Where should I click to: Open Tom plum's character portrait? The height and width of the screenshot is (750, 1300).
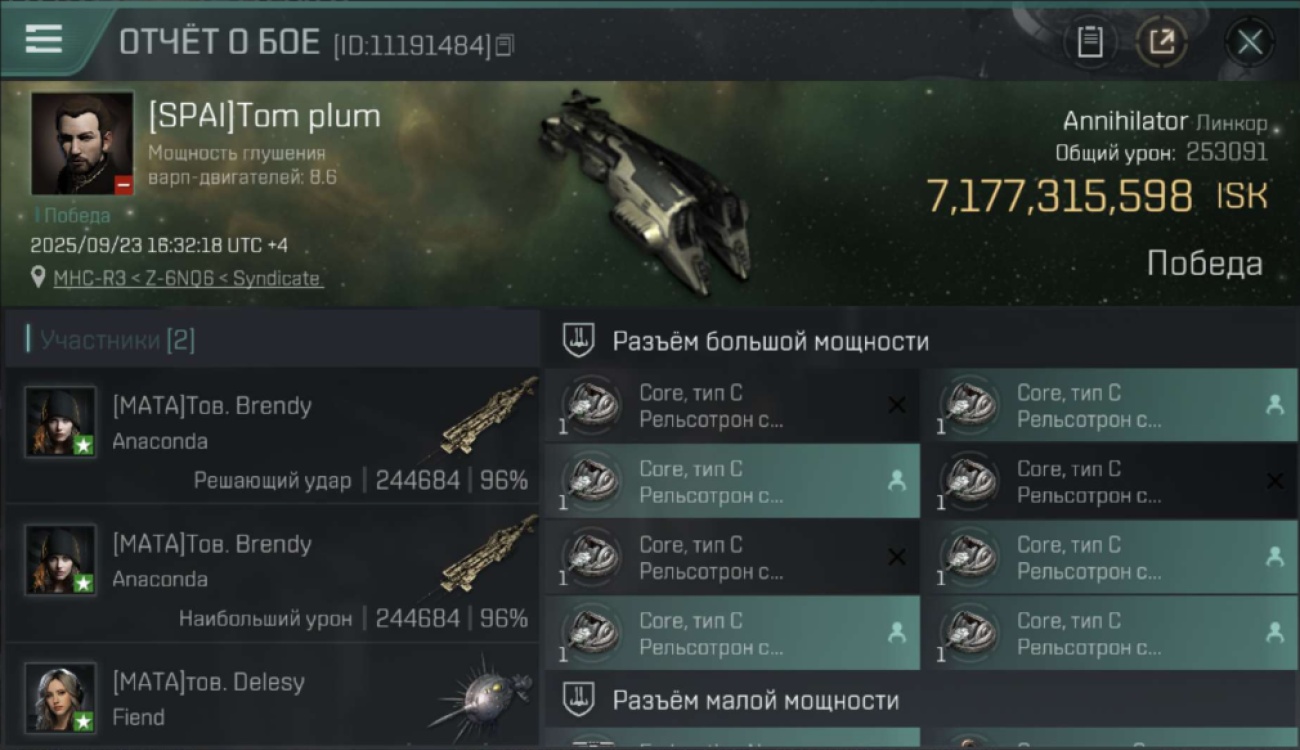(x=82, y=144)
